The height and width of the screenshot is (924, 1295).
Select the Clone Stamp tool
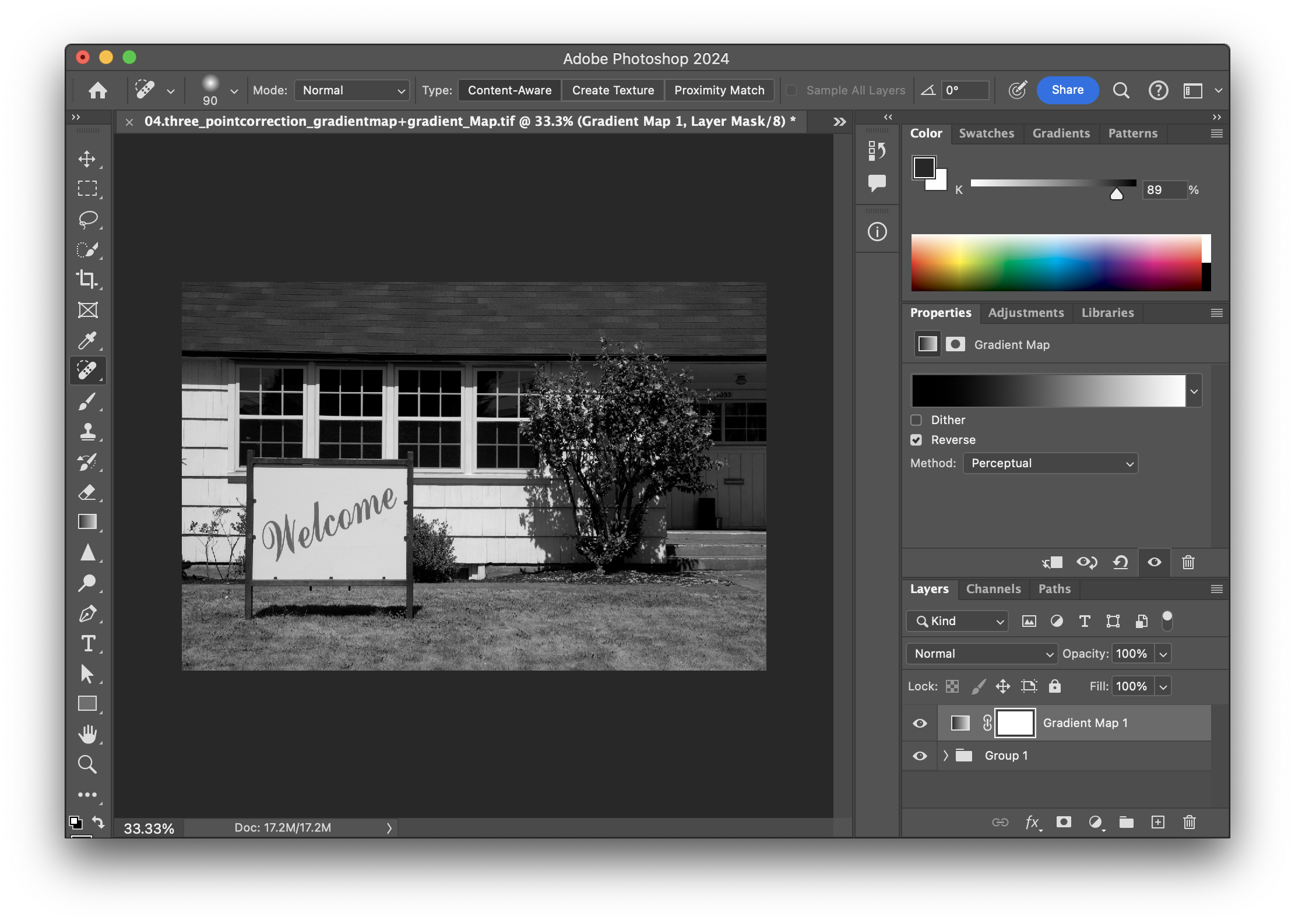pyautogui.click(x=87, y=432)
